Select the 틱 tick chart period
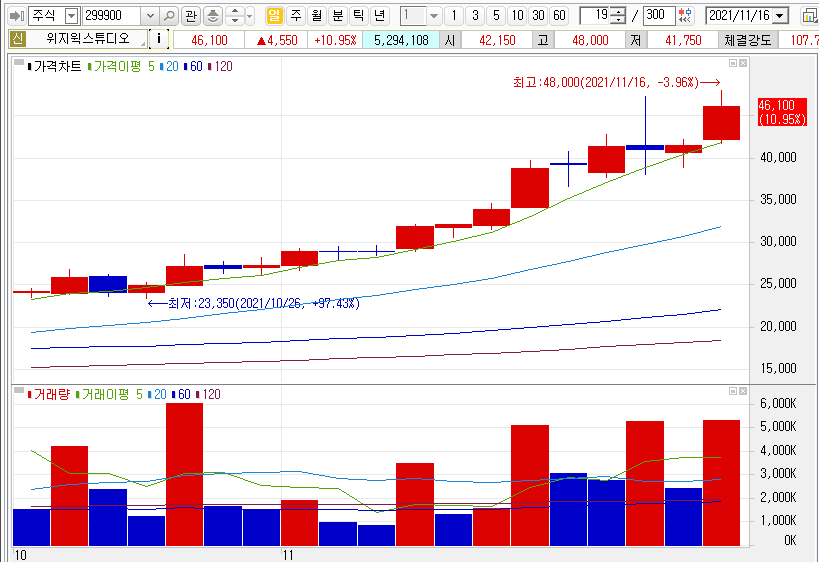The width and height of the screenshot is (819, 562). point(358,16)
